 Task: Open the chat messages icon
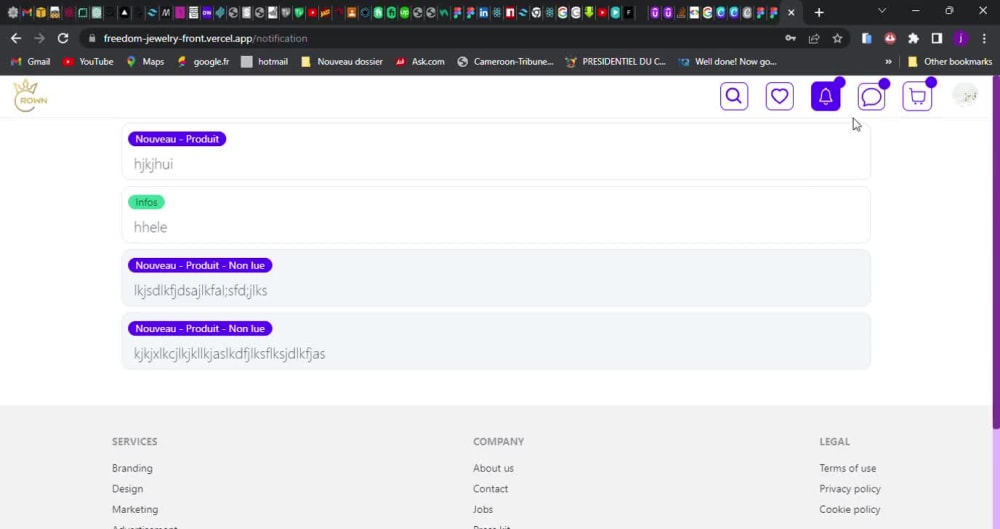[x=871, y=96]
